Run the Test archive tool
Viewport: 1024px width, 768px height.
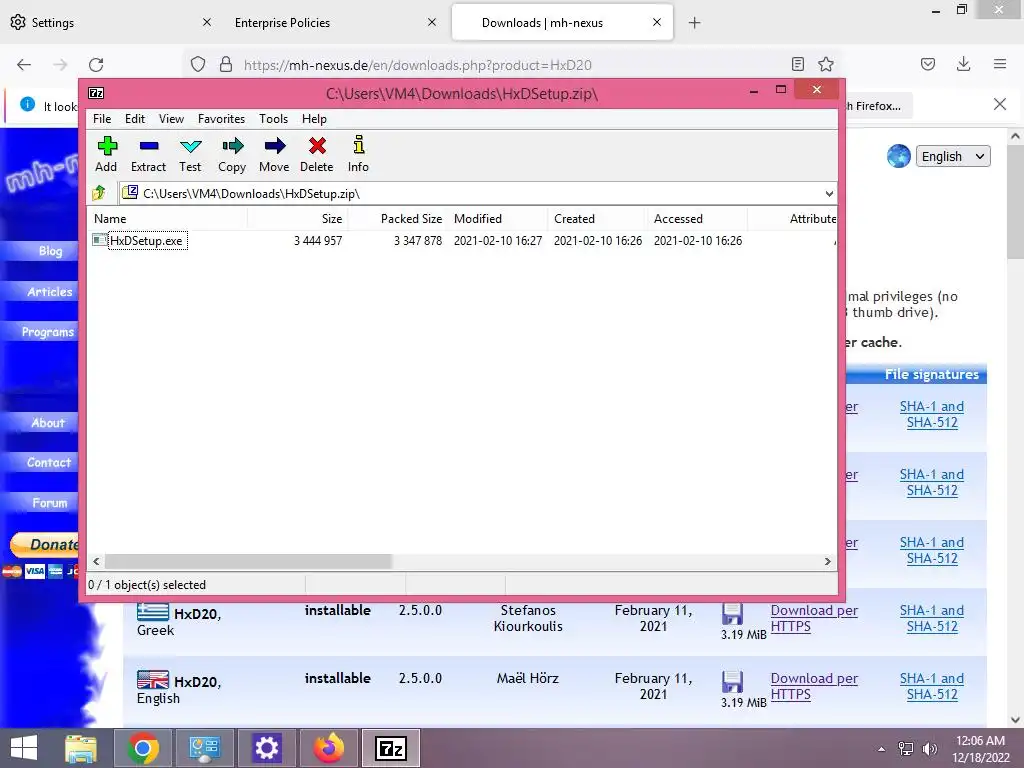click(x=190, y=146)
